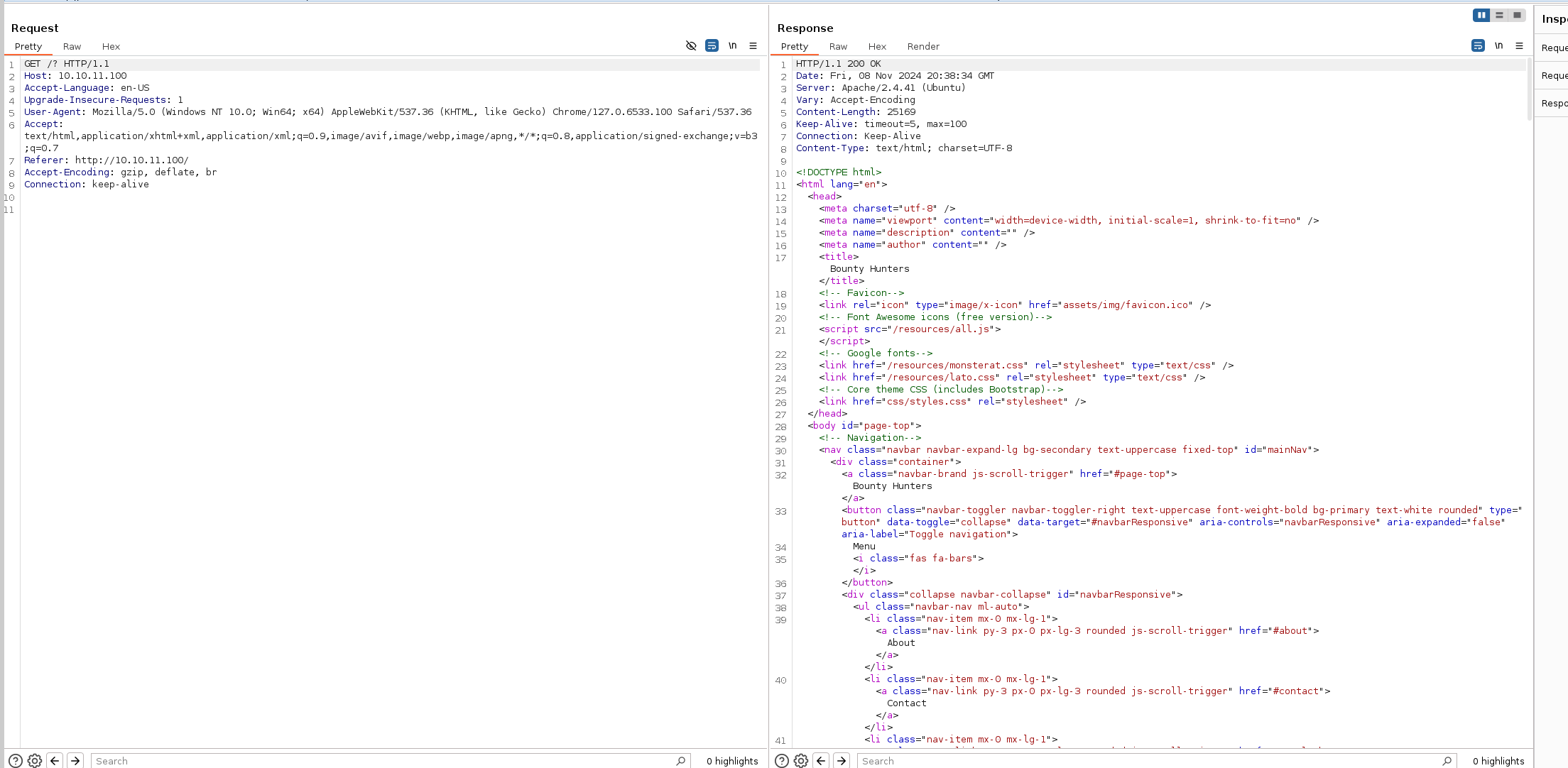The height and width of the screenshot is (768, 1568).
Task: Click the '#about' href in response HTML
Action: (1290, 631)
